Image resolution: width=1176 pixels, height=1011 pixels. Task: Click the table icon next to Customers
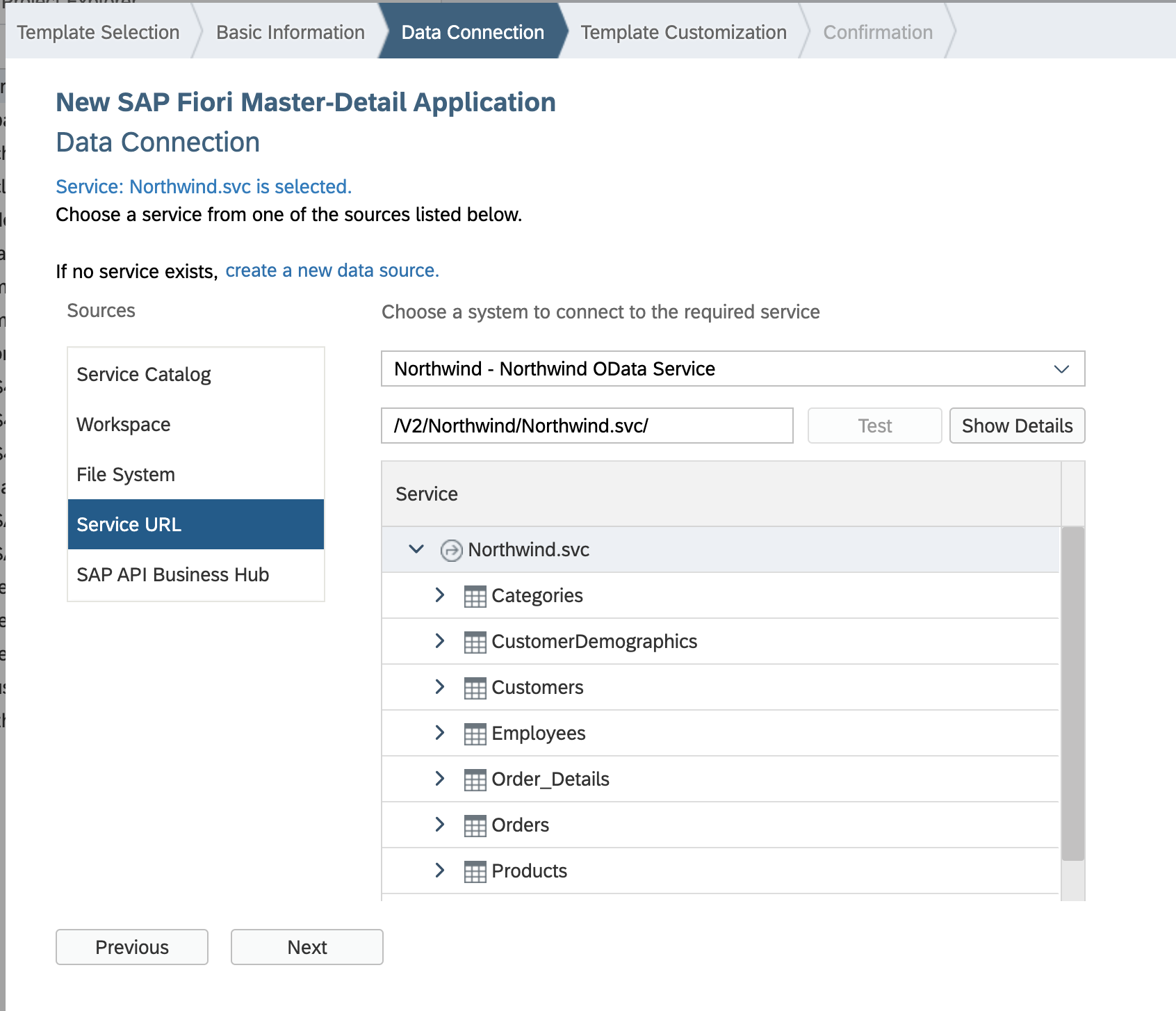pos(475,687)
